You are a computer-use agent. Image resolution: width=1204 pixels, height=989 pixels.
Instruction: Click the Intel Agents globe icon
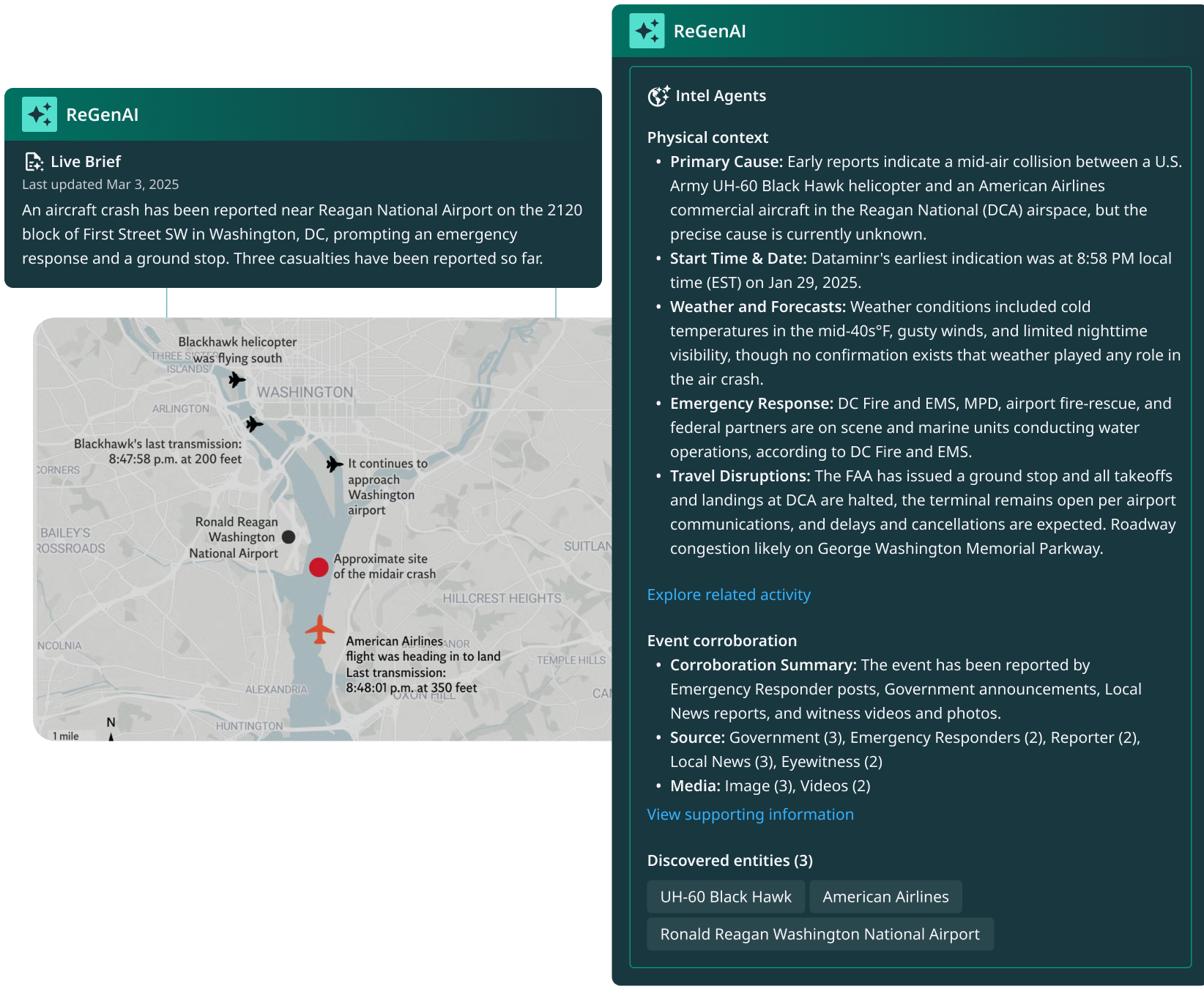(x=658, y=96)
